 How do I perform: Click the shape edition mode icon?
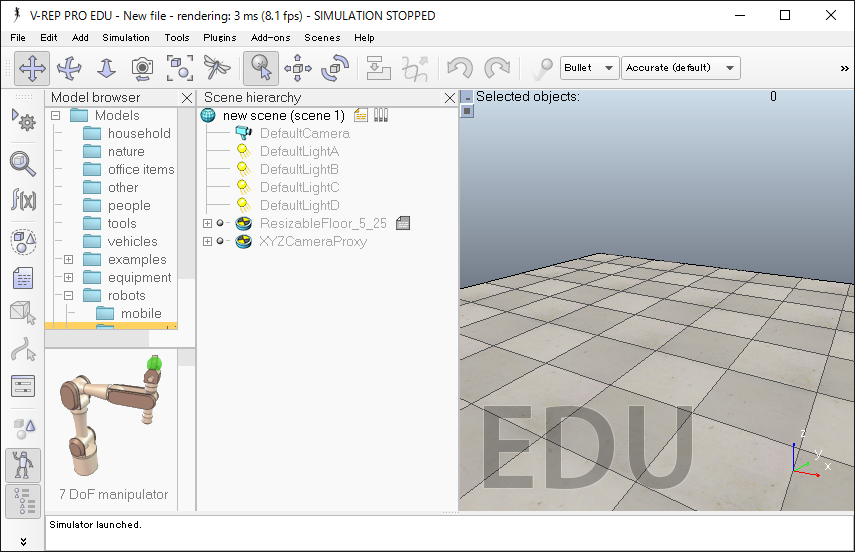click(x=23, y=313)
